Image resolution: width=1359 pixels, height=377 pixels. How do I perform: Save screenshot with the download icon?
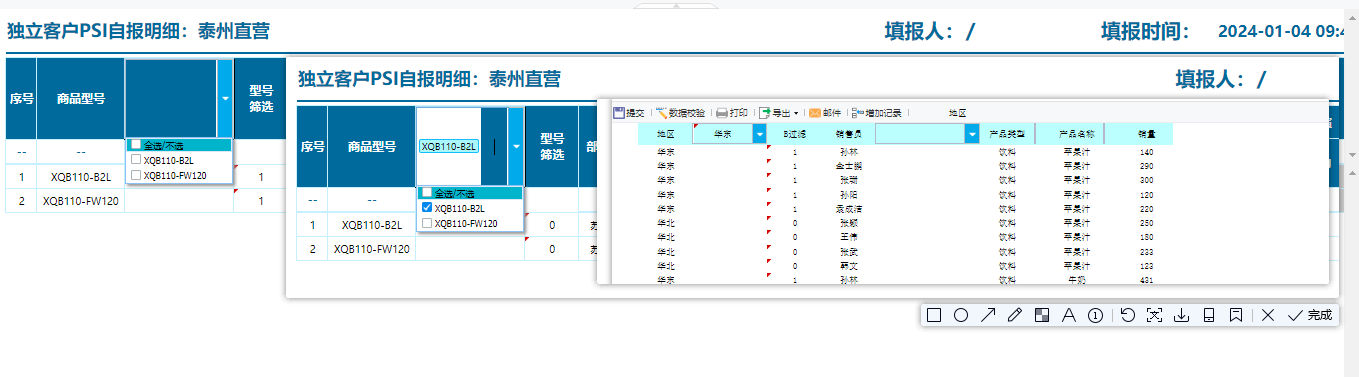point(1182,315)
